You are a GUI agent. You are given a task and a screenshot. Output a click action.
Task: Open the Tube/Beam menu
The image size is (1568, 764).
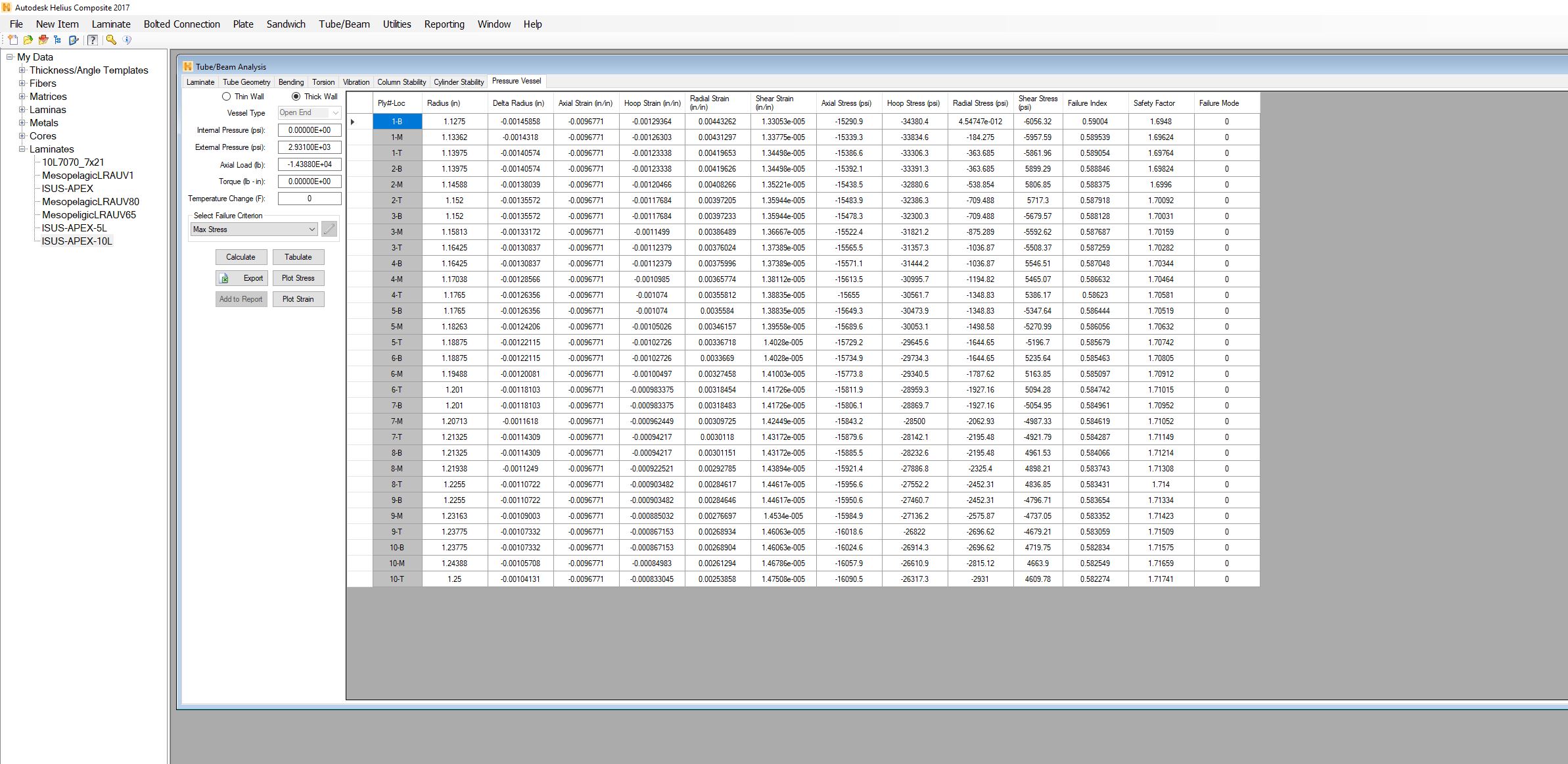tap(344, 24)
